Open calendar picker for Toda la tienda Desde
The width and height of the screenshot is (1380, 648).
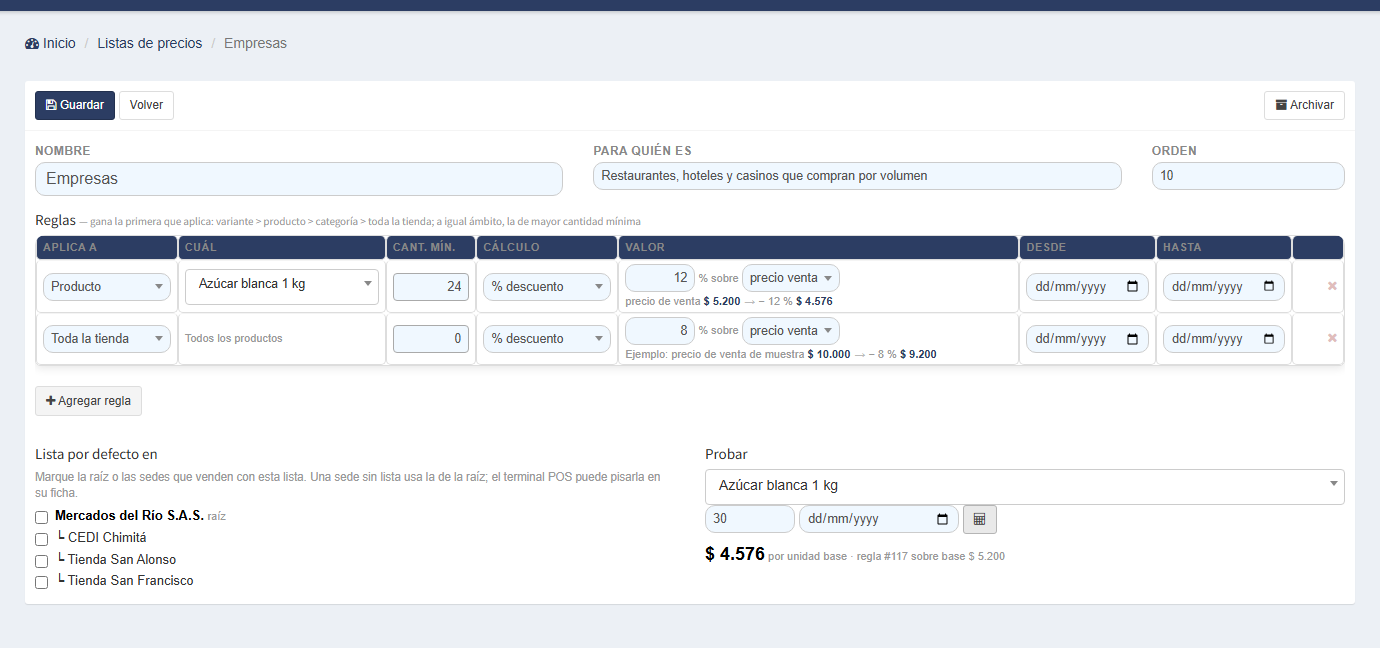[1132, 339]
